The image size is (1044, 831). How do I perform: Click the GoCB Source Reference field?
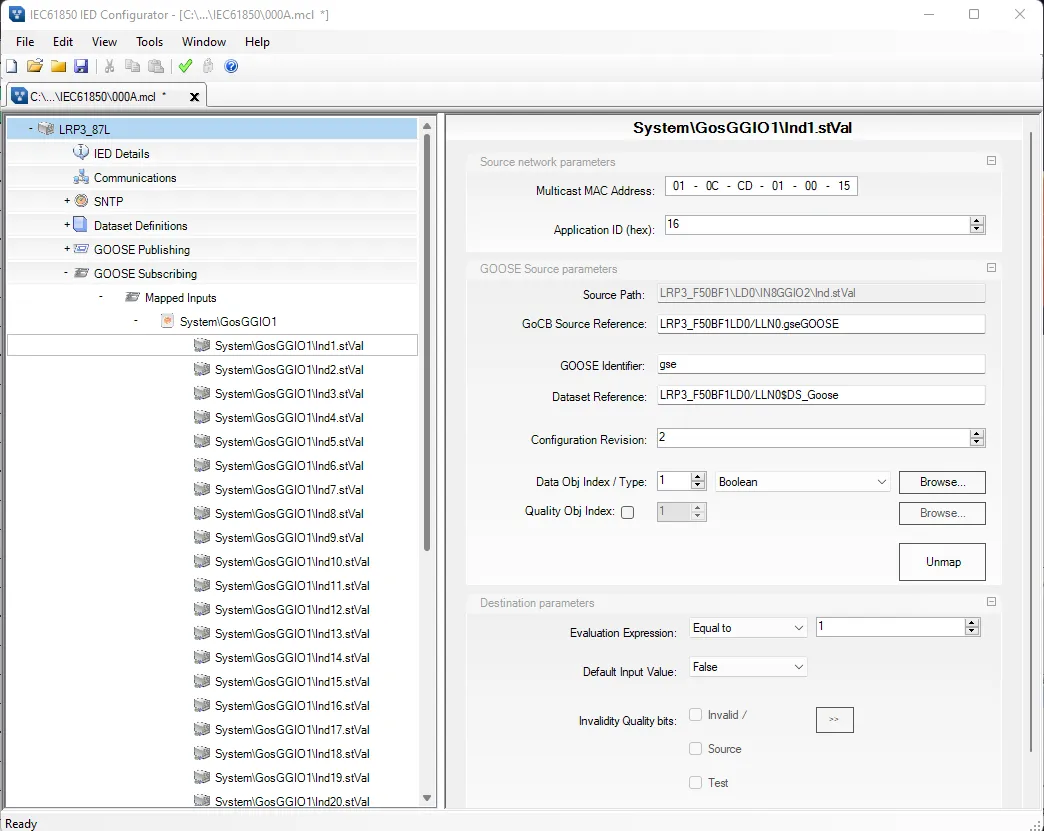(821, 324)
